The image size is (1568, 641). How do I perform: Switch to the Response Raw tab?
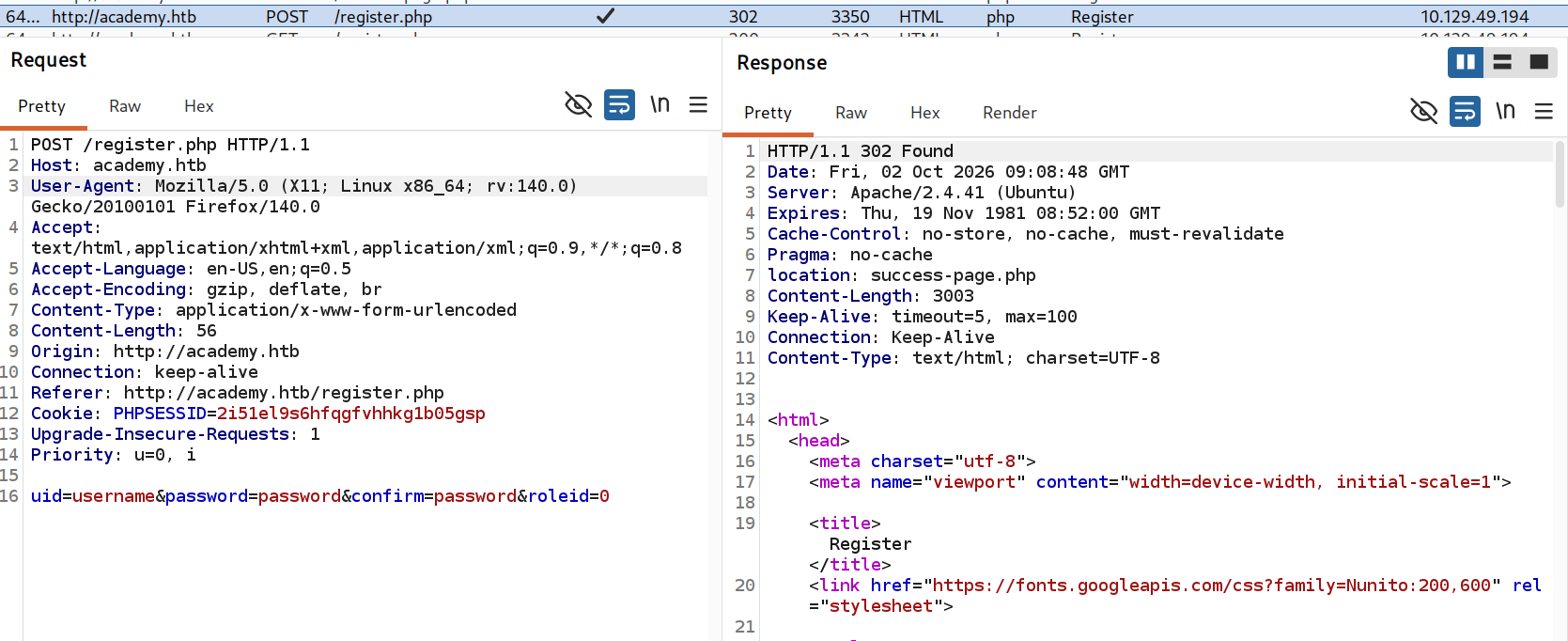click(851, 113)
